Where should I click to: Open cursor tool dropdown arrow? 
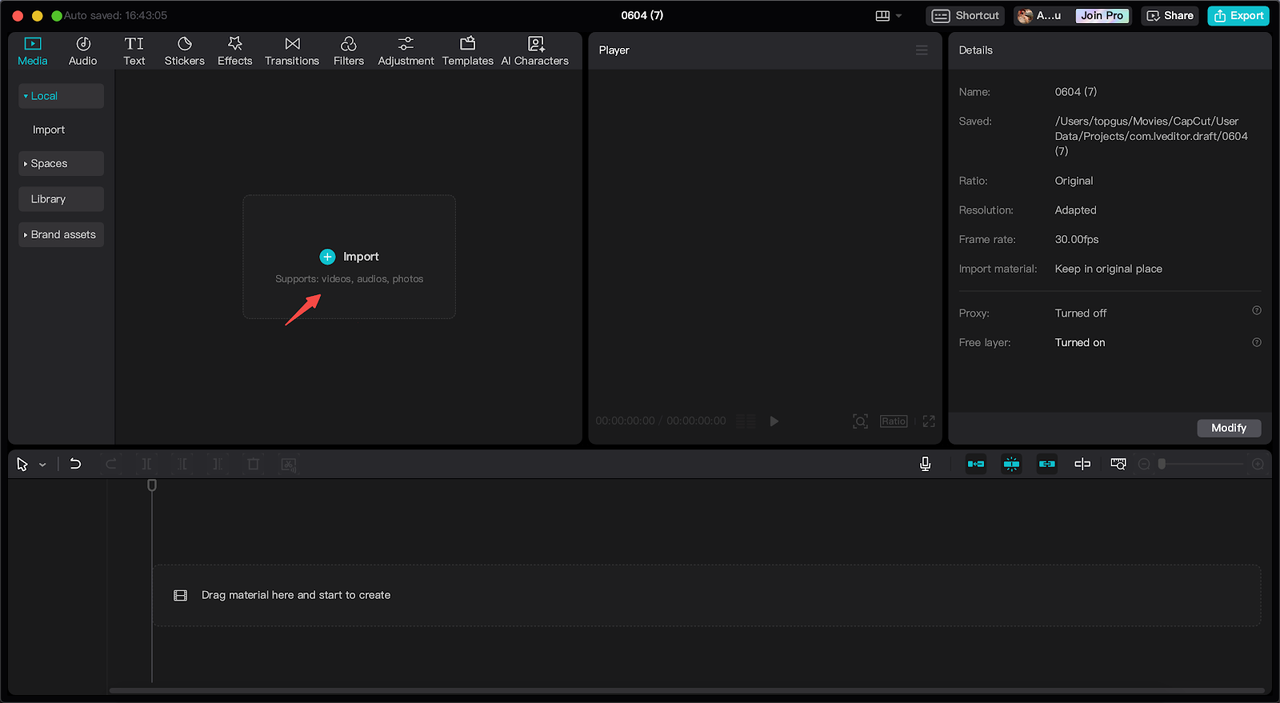pos(42,465)
